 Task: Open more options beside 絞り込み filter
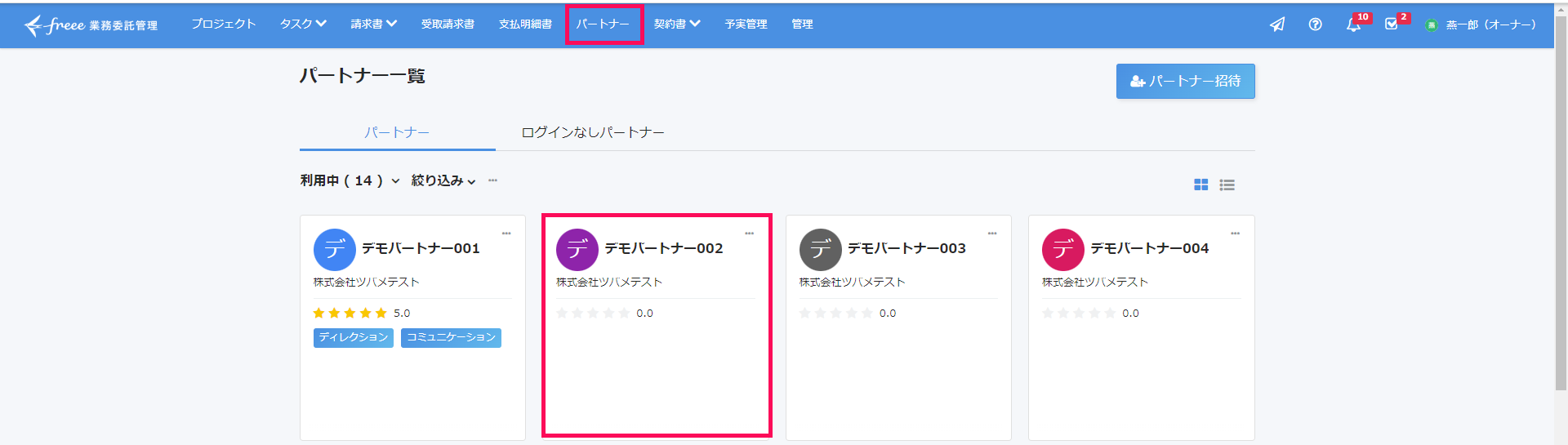[x=492, y=180]
